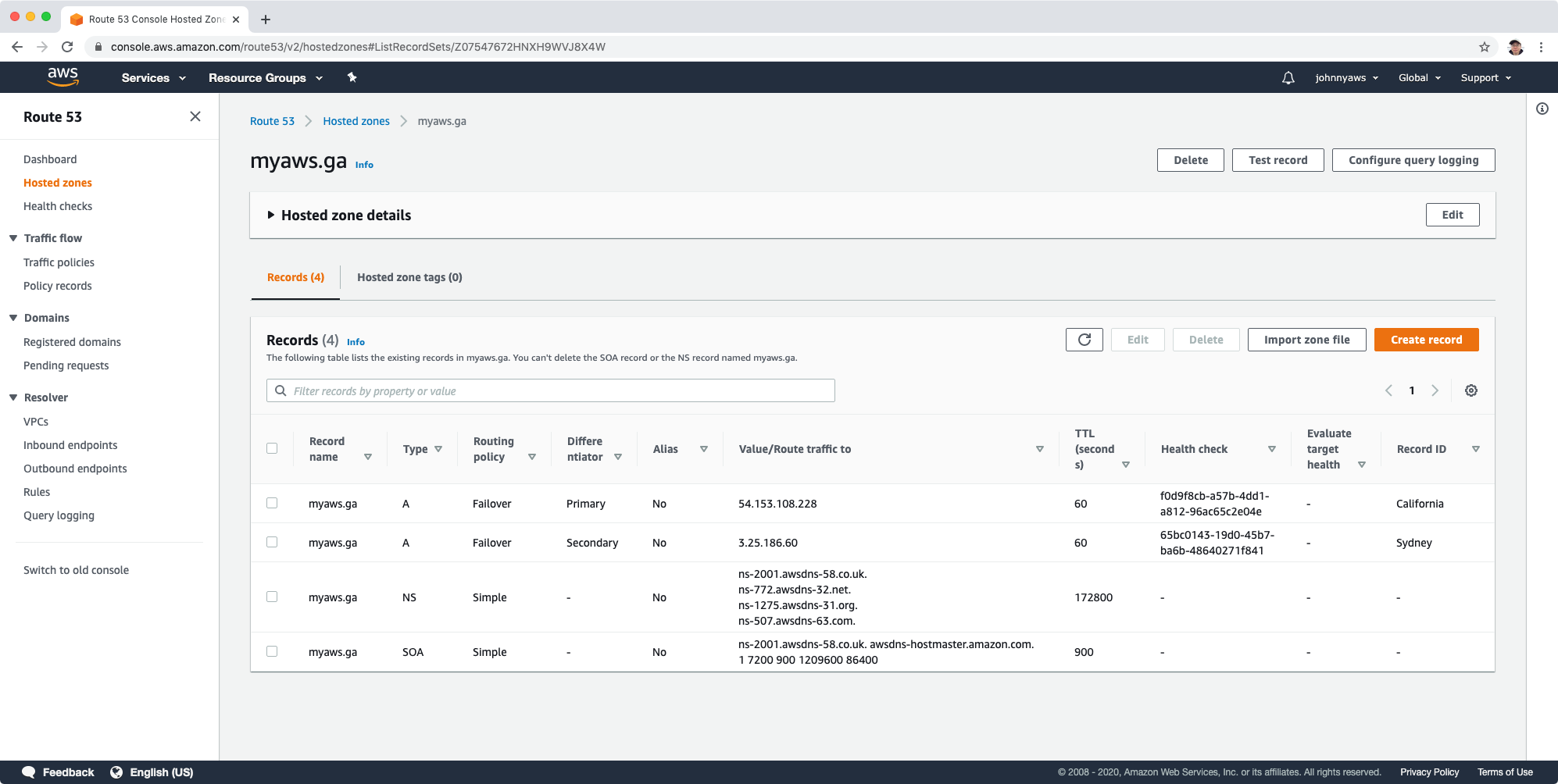The image size is (1558, 784).
Task: Click the AWS logo home icon
Action: point(63,77)
